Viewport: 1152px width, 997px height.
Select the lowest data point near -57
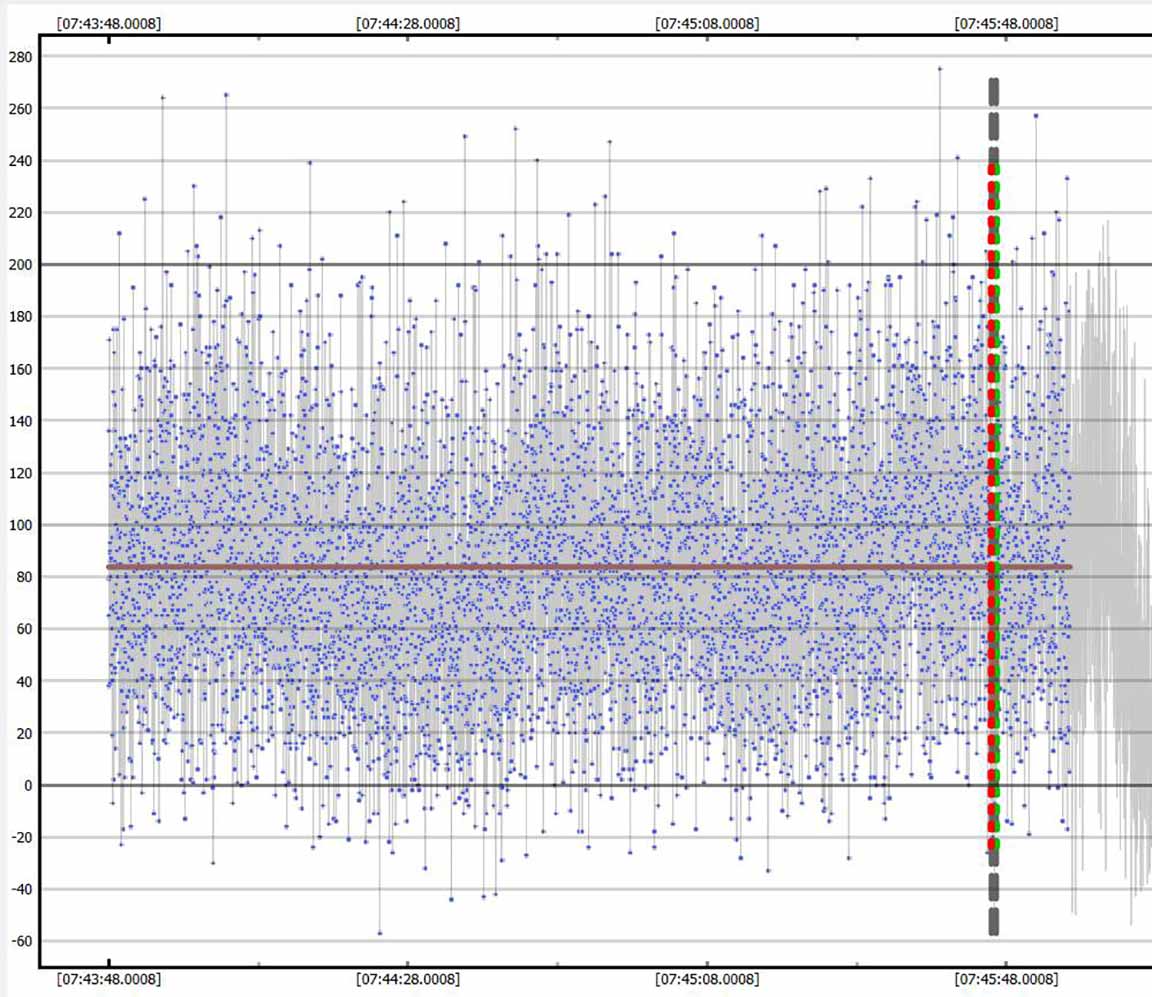(380, 933)
